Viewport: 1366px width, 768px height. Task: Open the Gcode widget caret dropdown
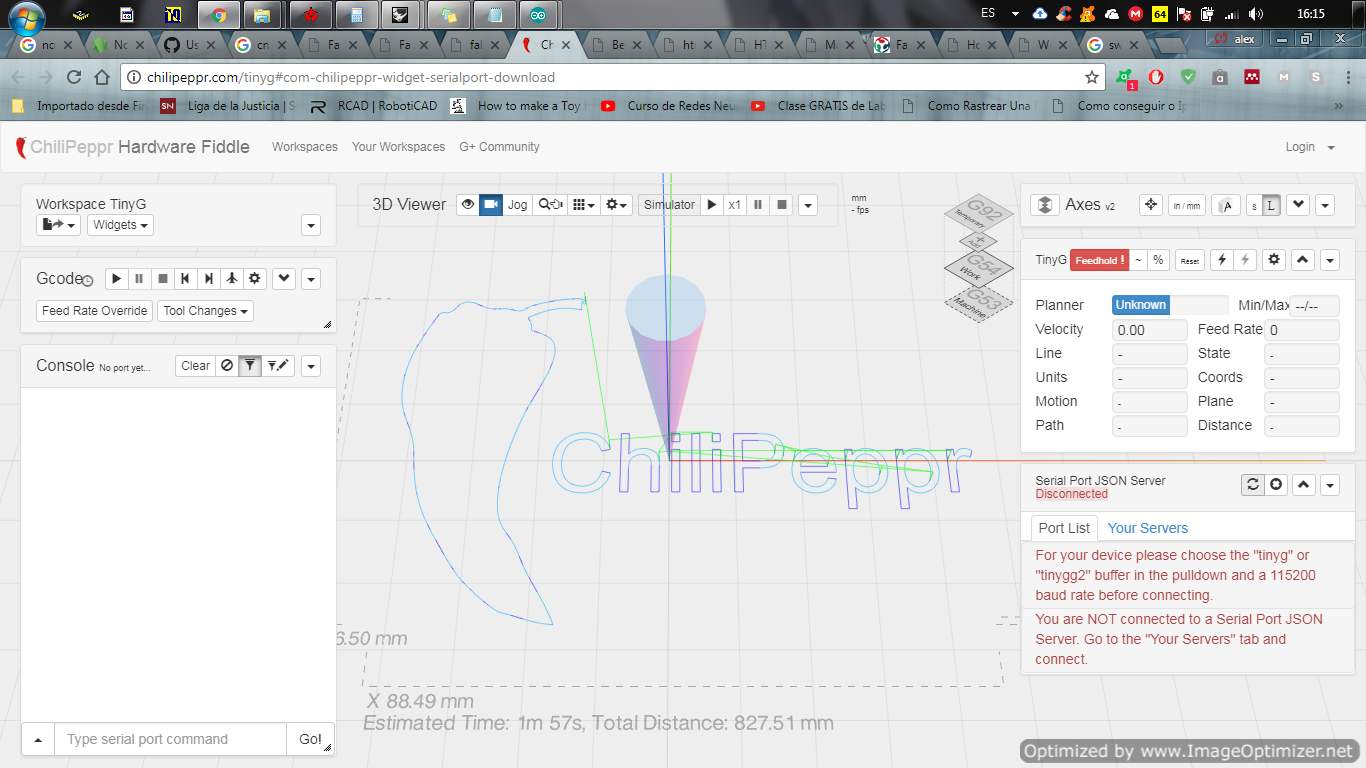[311, 279]
